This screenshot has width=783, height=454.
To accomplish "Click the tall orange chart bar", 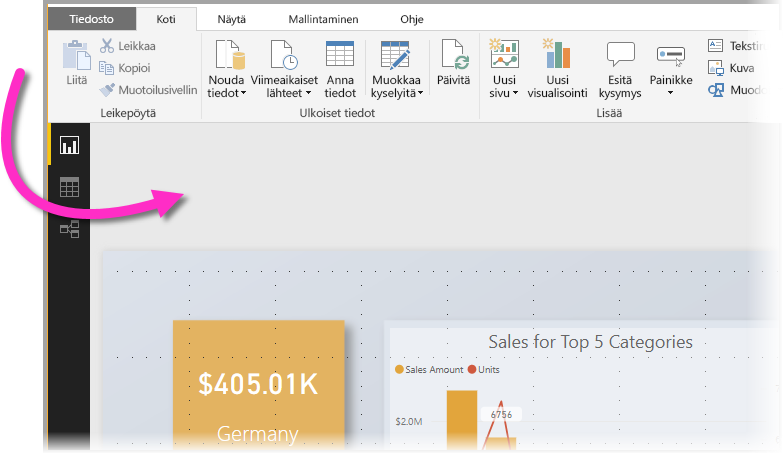I will (462, 420).
